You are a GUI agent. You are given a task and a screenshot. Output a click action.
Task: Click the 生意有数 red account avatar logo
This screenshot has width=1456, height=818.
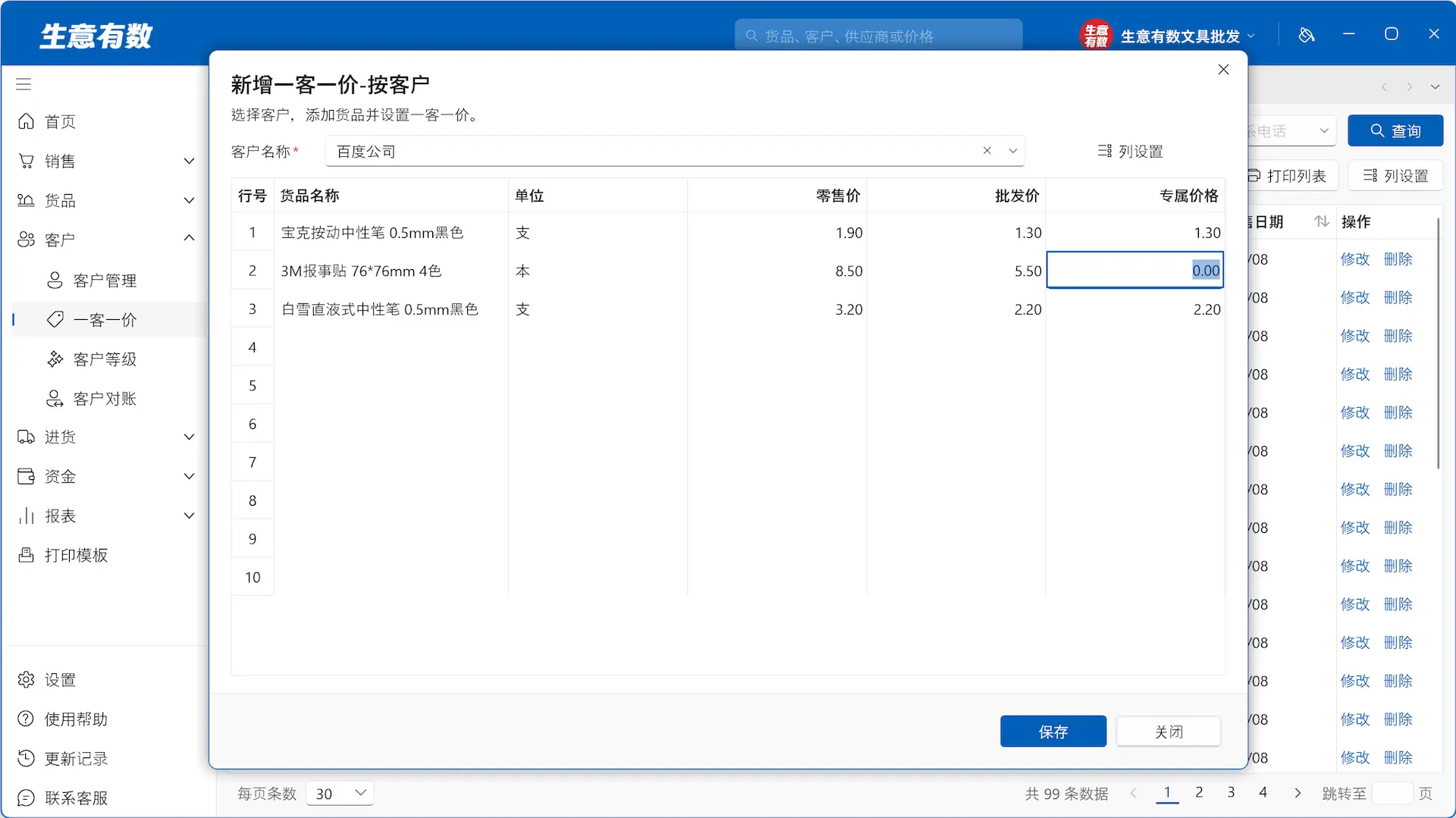[x=1096, y=36]
